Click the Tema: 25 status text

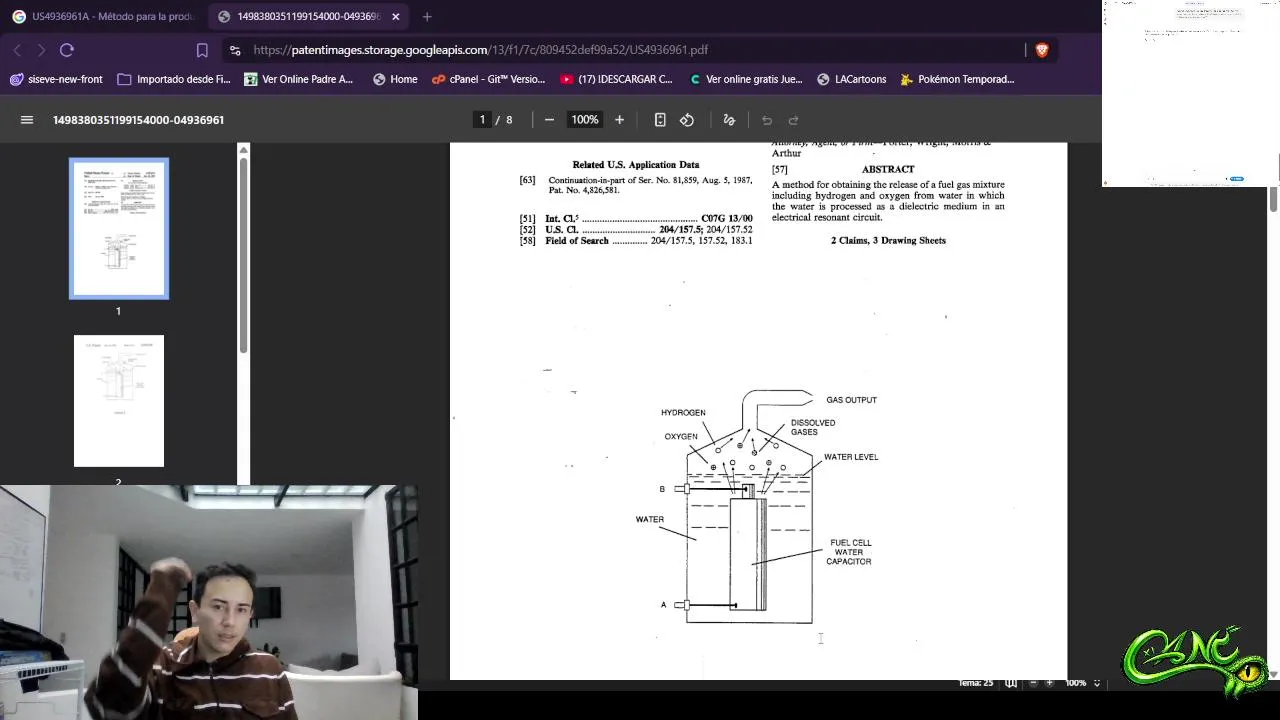(975, 683)
